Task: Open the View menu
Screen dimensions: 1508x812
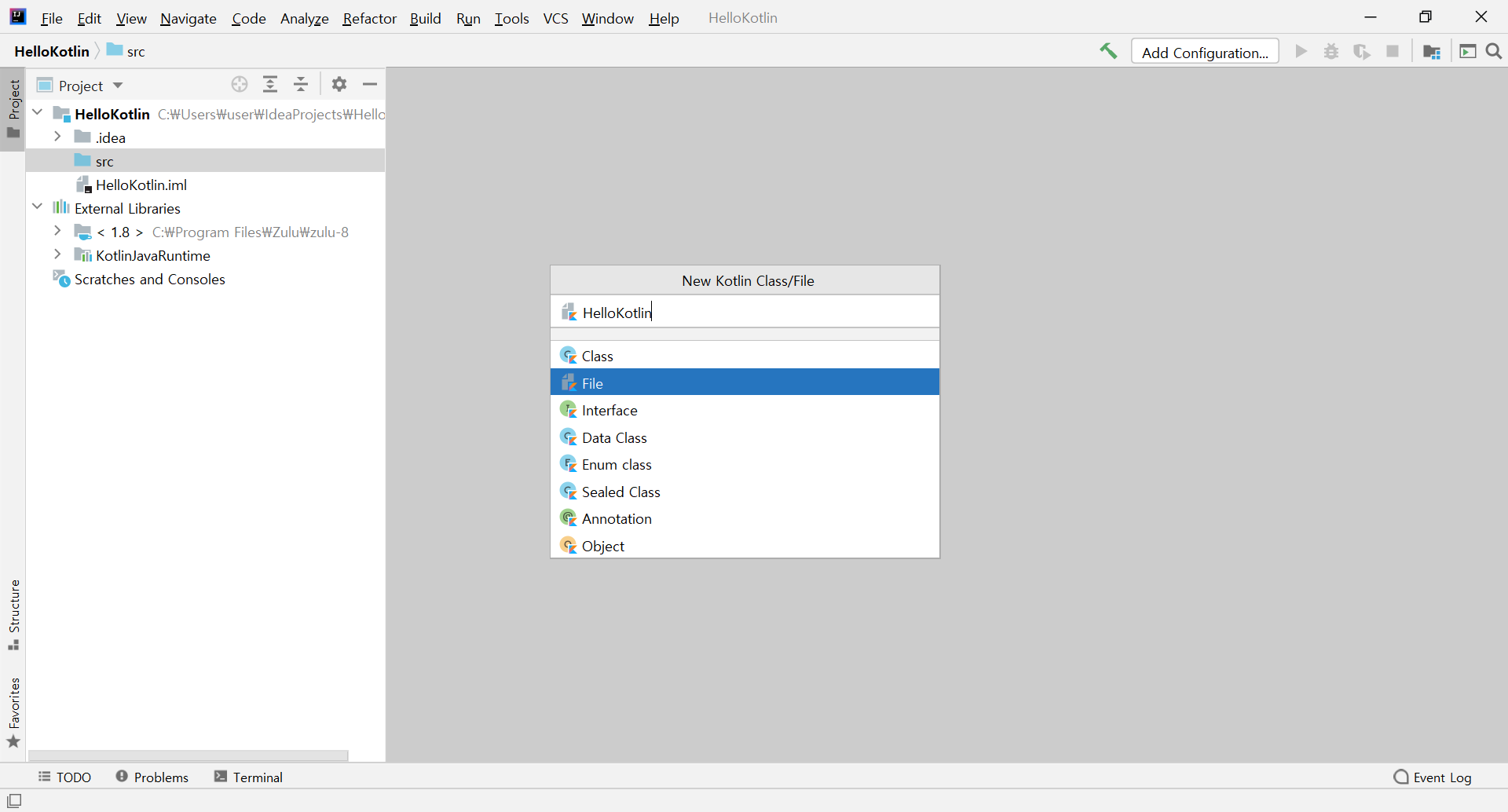Action: (x=131, y=18)
